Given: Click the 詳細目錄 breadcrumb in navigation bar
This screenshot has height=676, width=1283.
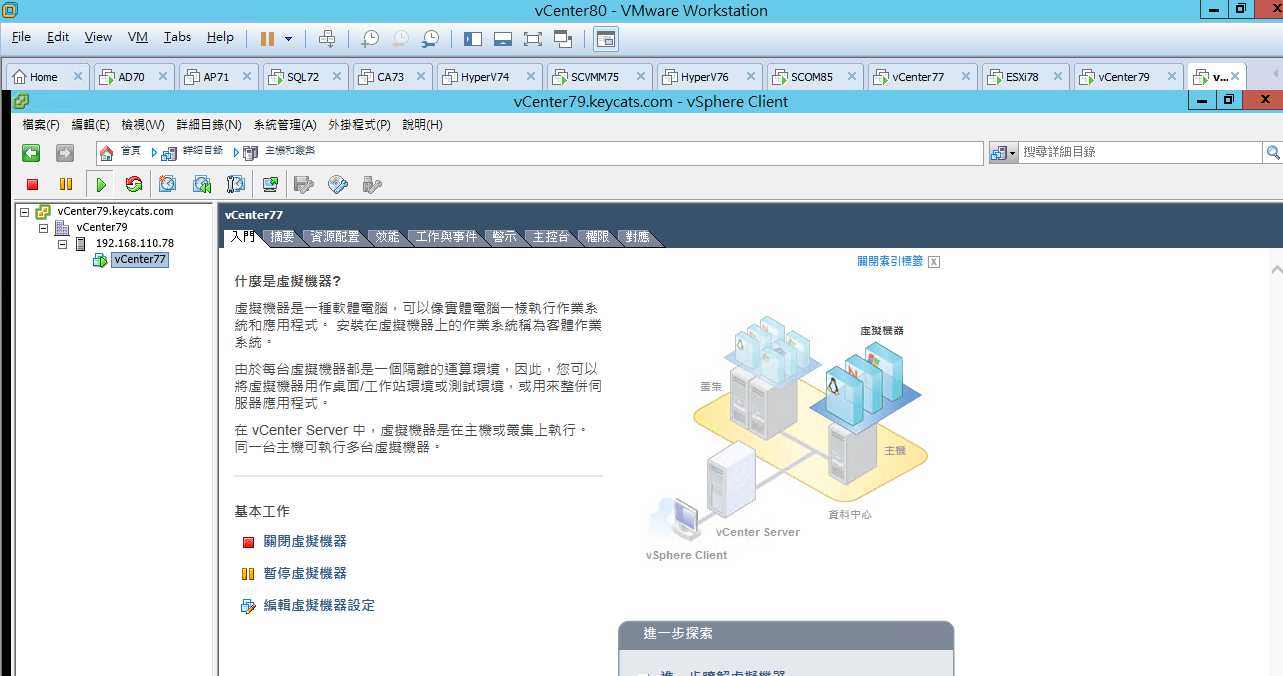Looking at the screenshot, I should pyautogui.click(x=202, y=152).
